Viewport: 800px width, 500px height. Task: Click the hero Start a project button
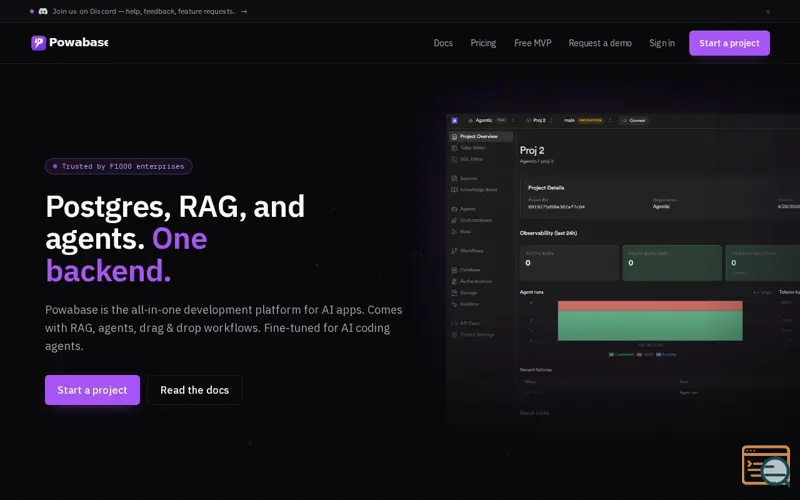92,390
